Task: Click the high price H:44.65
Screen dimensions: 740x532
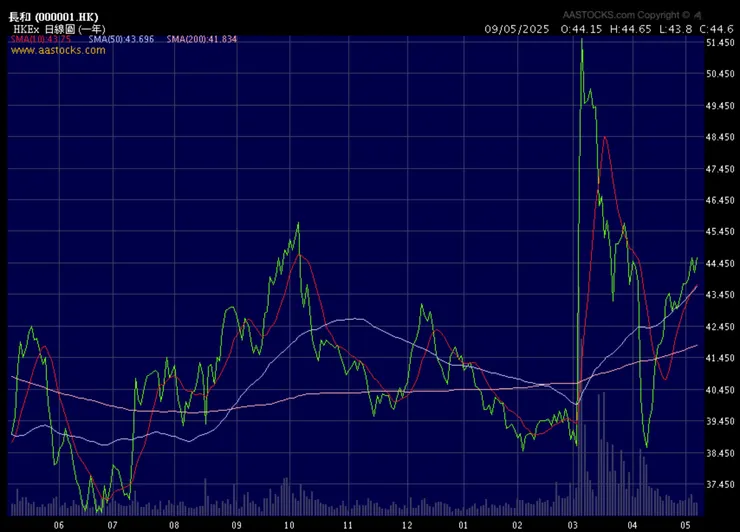Action: (x=631, y=29)
